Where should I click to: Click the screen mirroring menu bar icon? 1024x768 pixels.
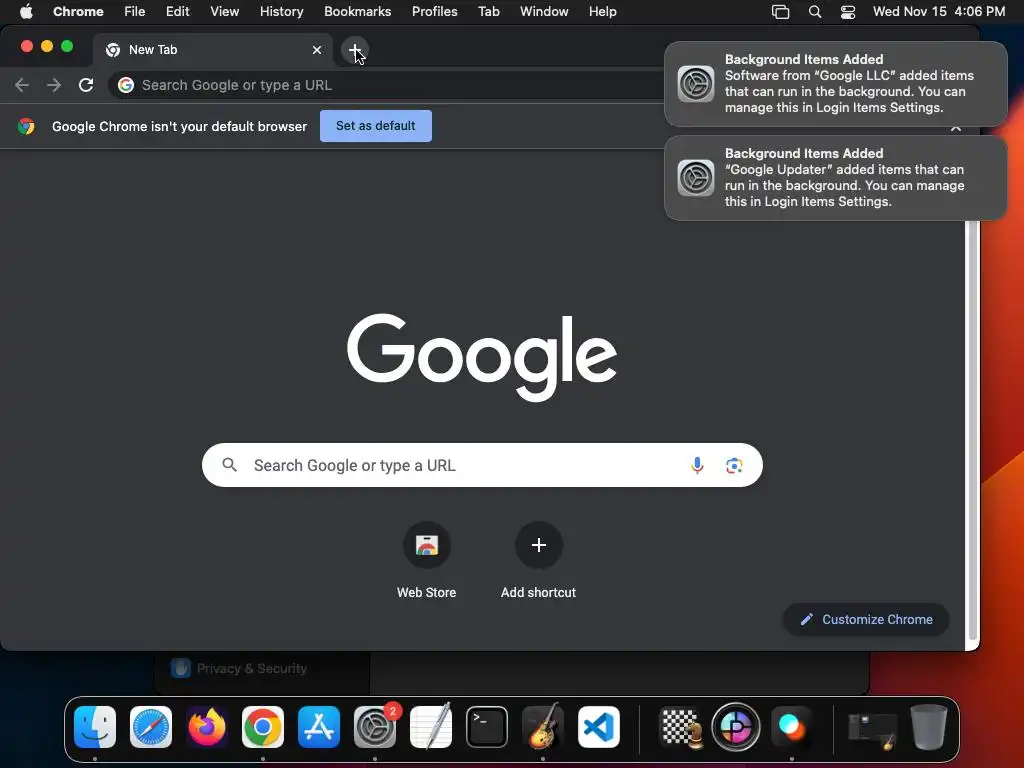coord(780,12)
